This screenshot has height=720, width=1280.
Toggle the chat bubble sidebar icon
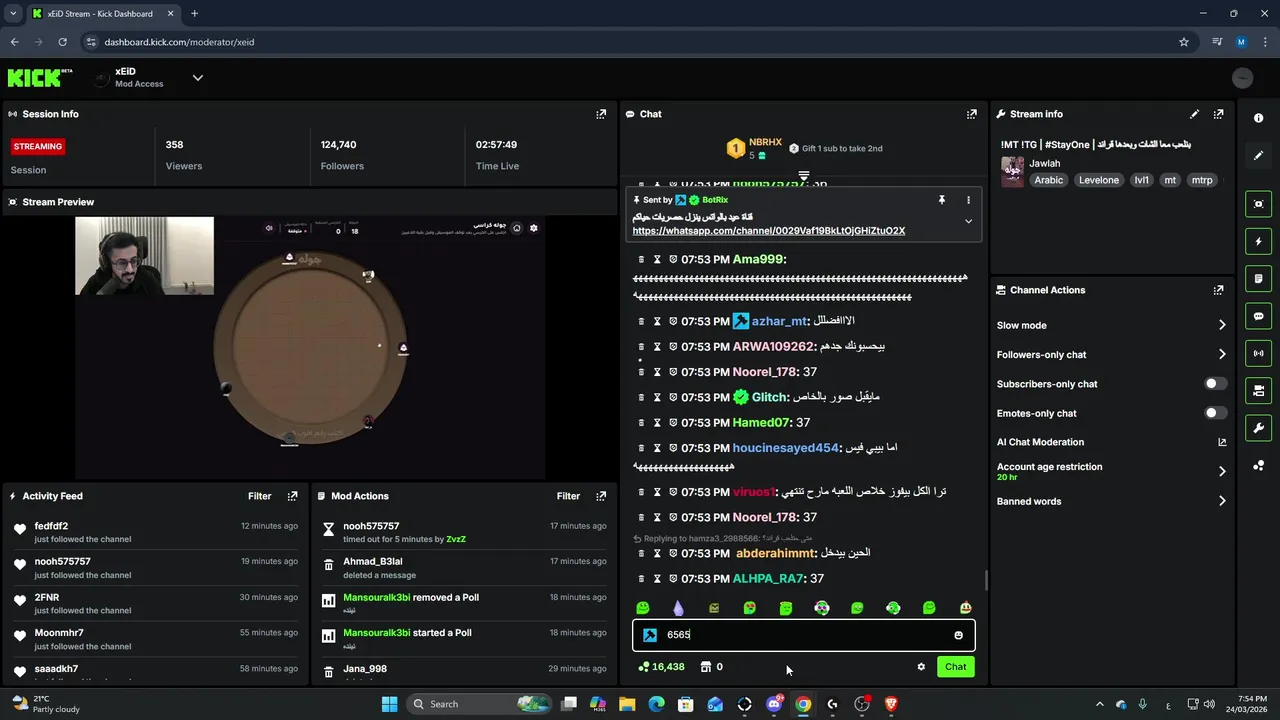1258,316
